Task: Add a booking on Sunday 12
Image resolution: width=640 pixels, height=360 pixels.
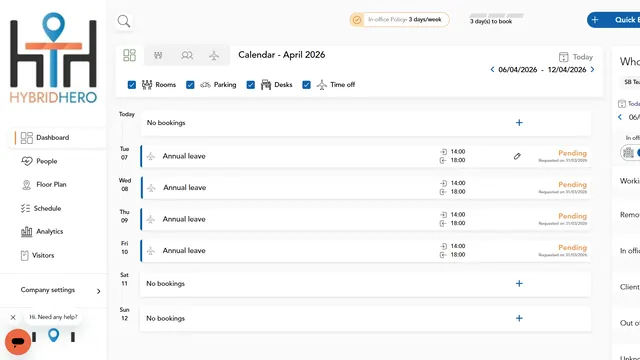Action: click(x=519, y=318)
